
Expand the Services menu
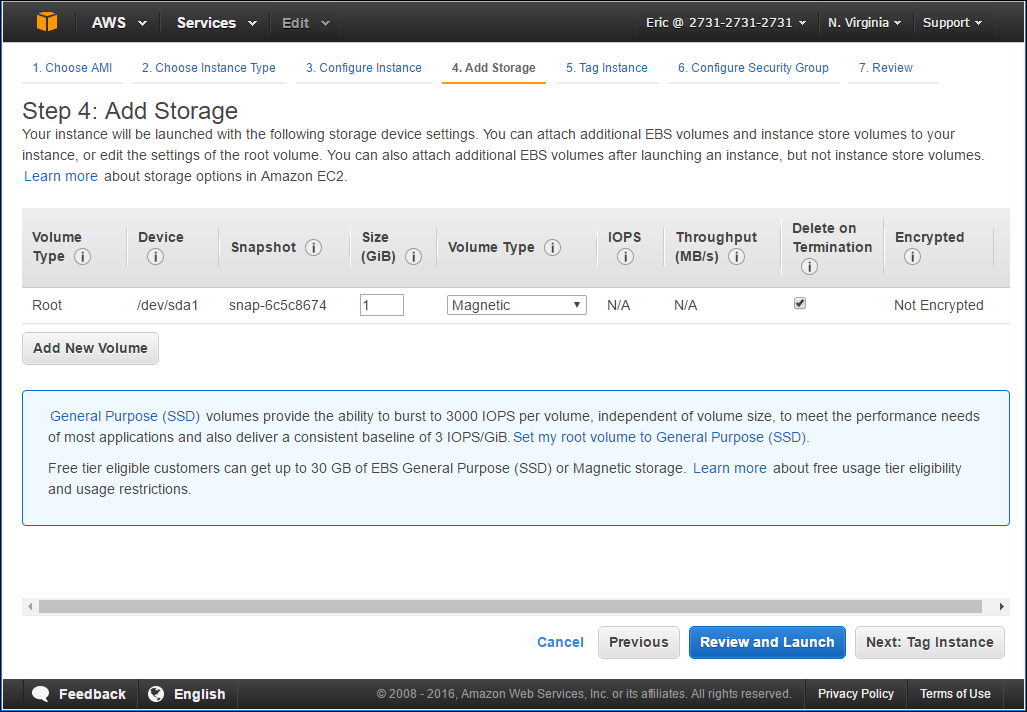(217, 23)
